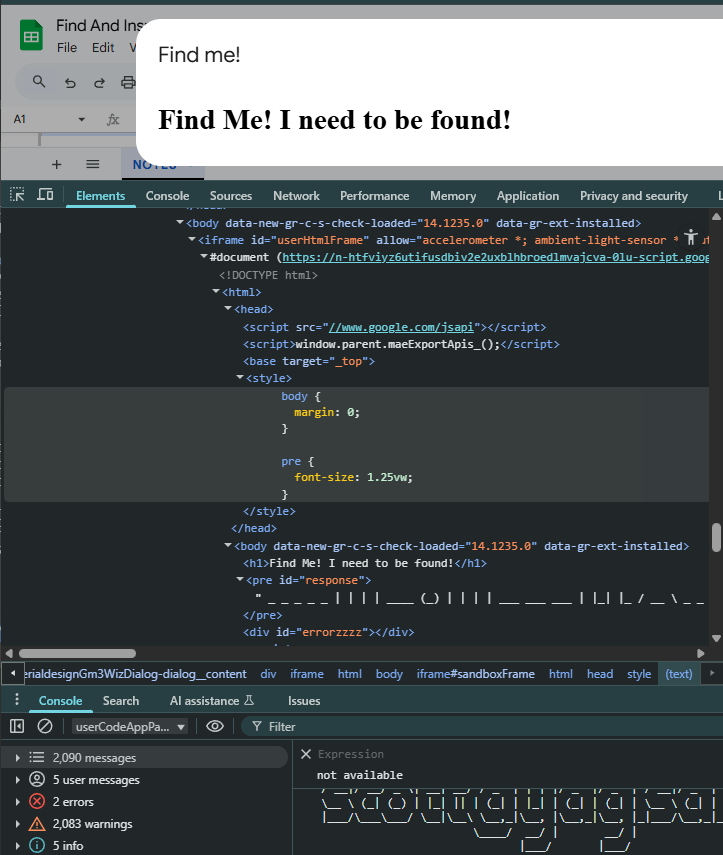
Task: Select the base target _top line
Action: [x=309, y=361]
